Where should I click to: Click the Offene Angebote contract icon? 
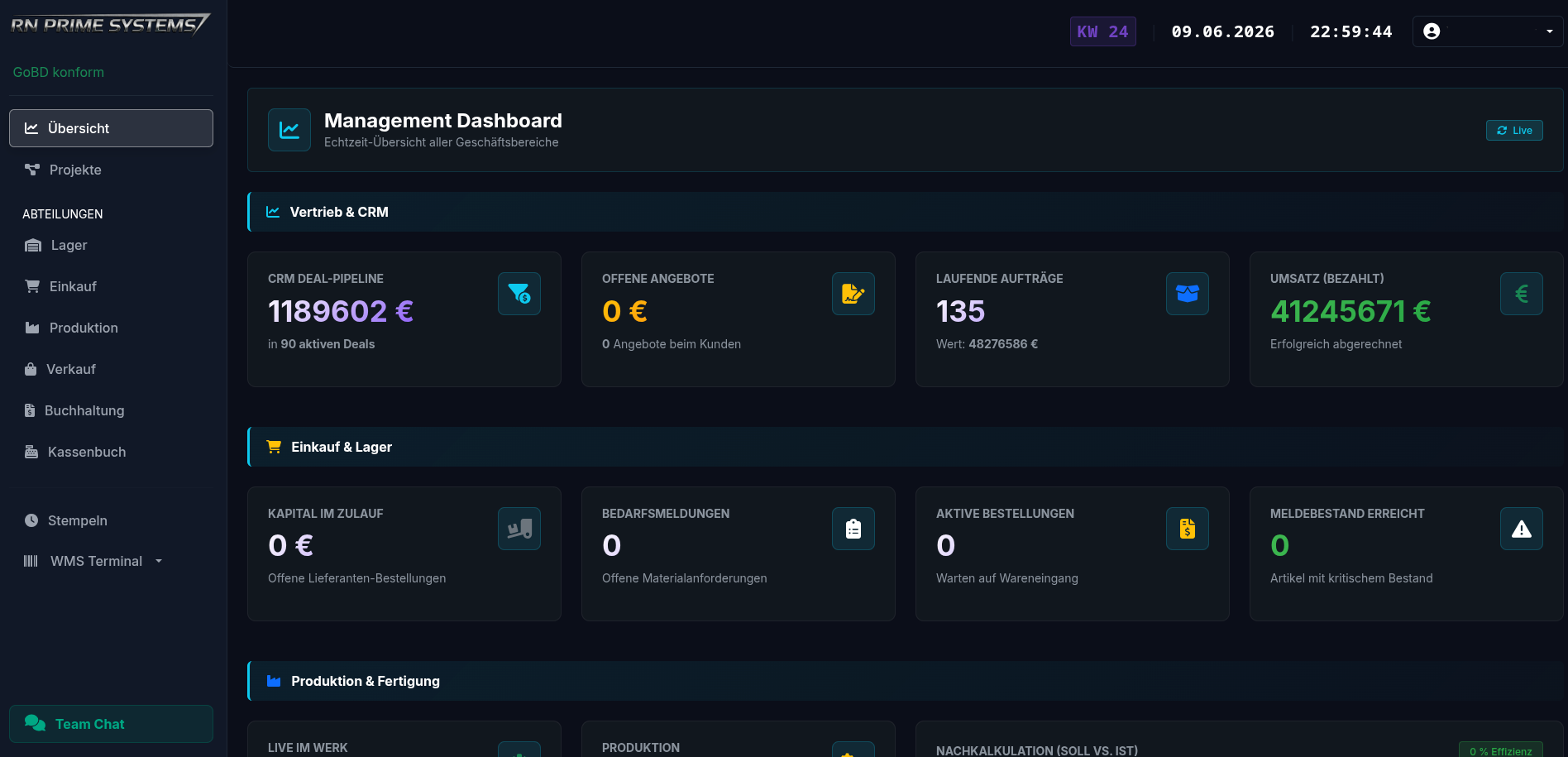[853, 294]
